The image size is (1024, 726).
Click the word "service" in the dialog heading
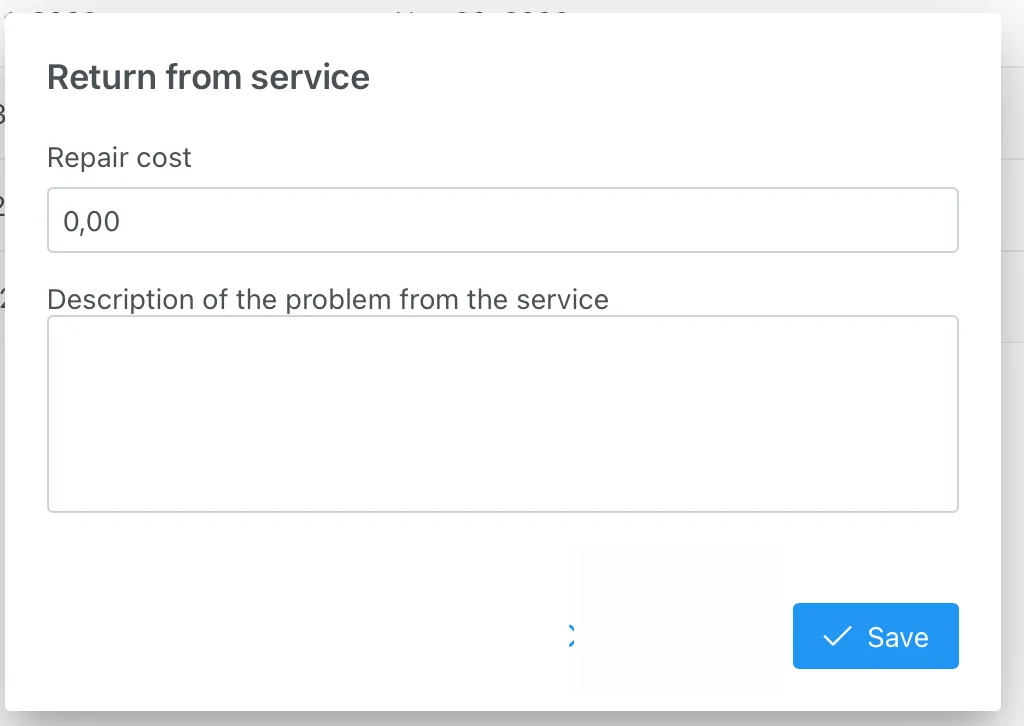coord(310,77)
